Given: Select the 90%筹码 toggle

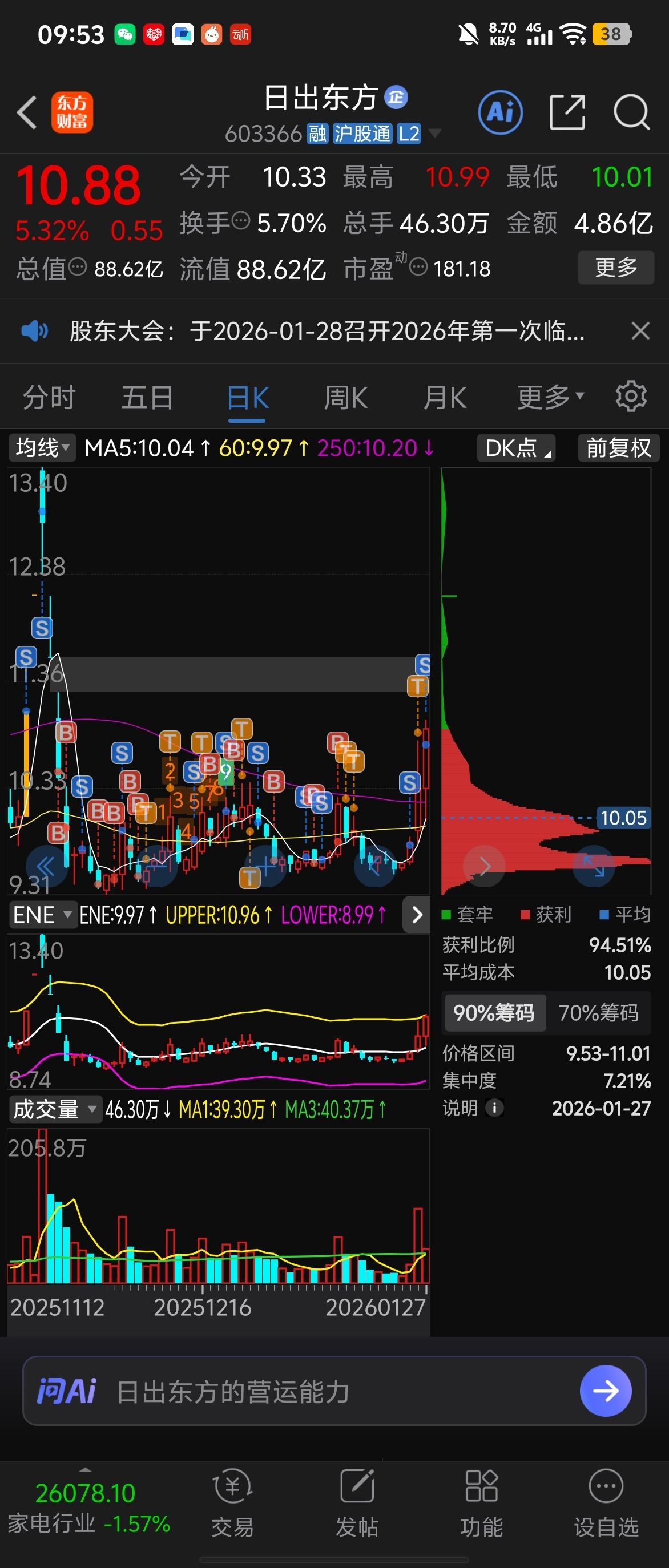Looking at the screenshot, I should click(x=494, y=1013).
